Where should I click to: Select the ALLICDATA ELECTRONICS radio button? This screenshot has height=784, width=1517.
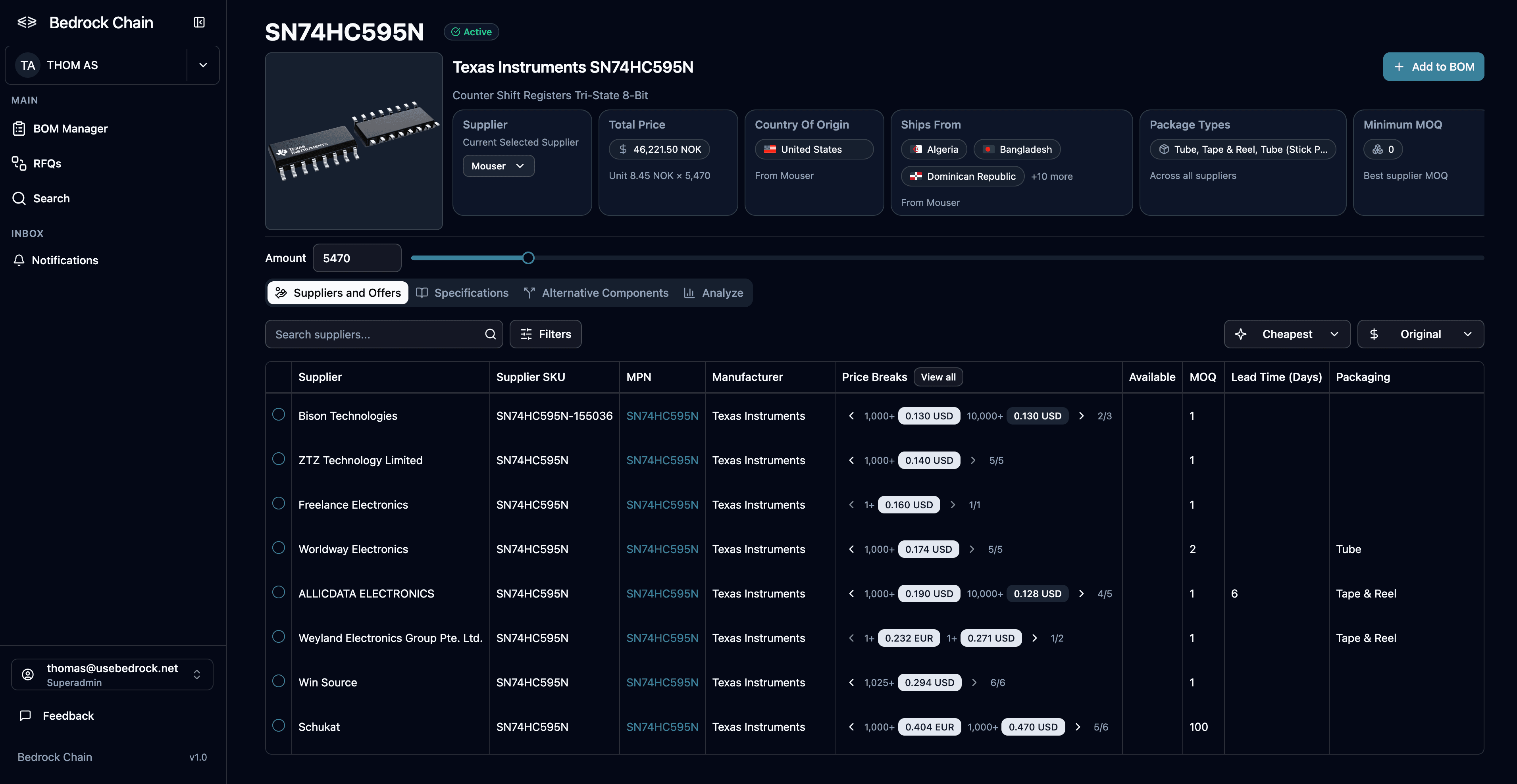[x=279, y=592]
